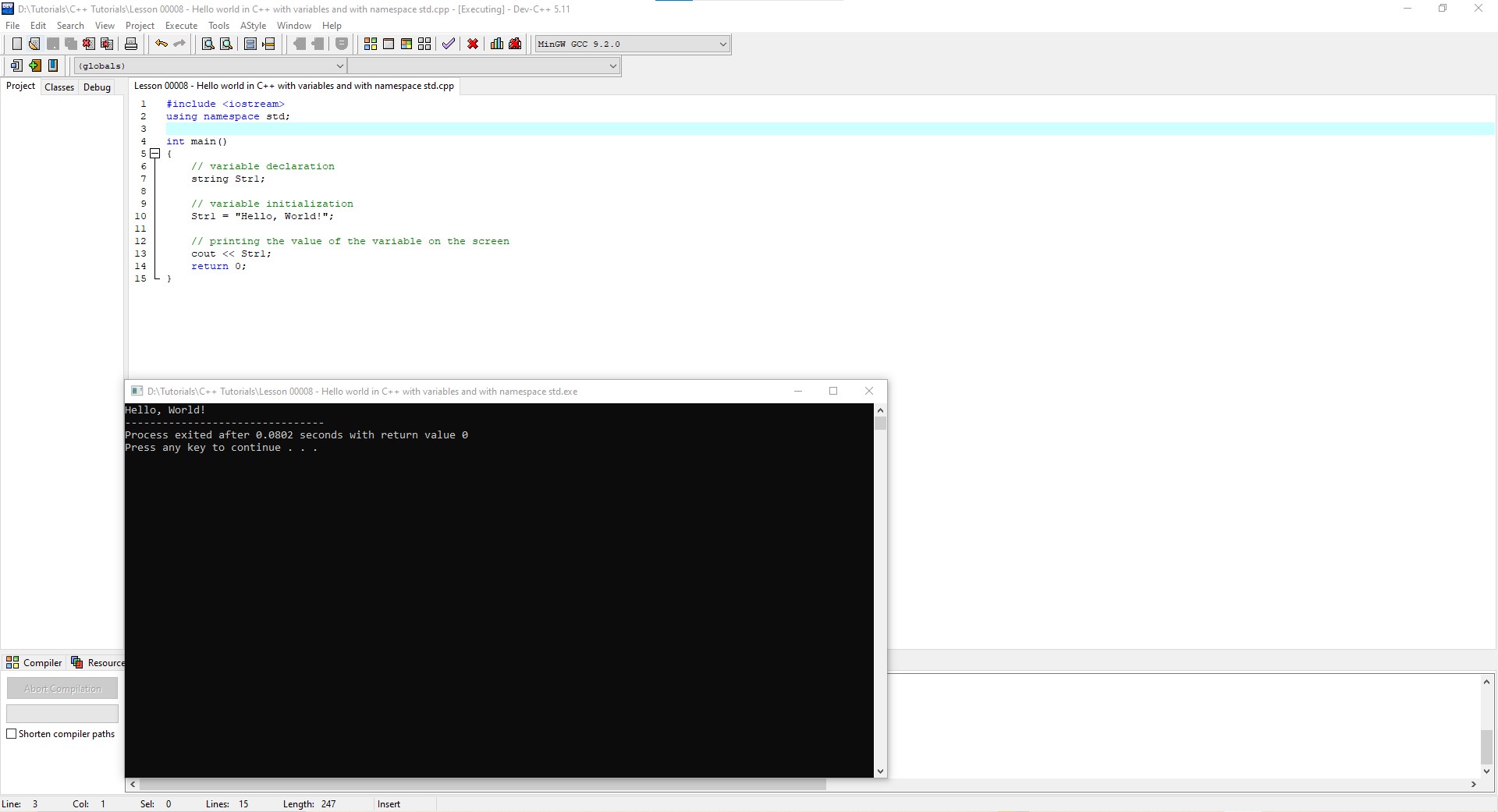The height and width of the screenshot is (812, 1498).
Task: Click the purple Syntax Check checkmark icon
Action: pyautogui.click(x=448, y=44)
